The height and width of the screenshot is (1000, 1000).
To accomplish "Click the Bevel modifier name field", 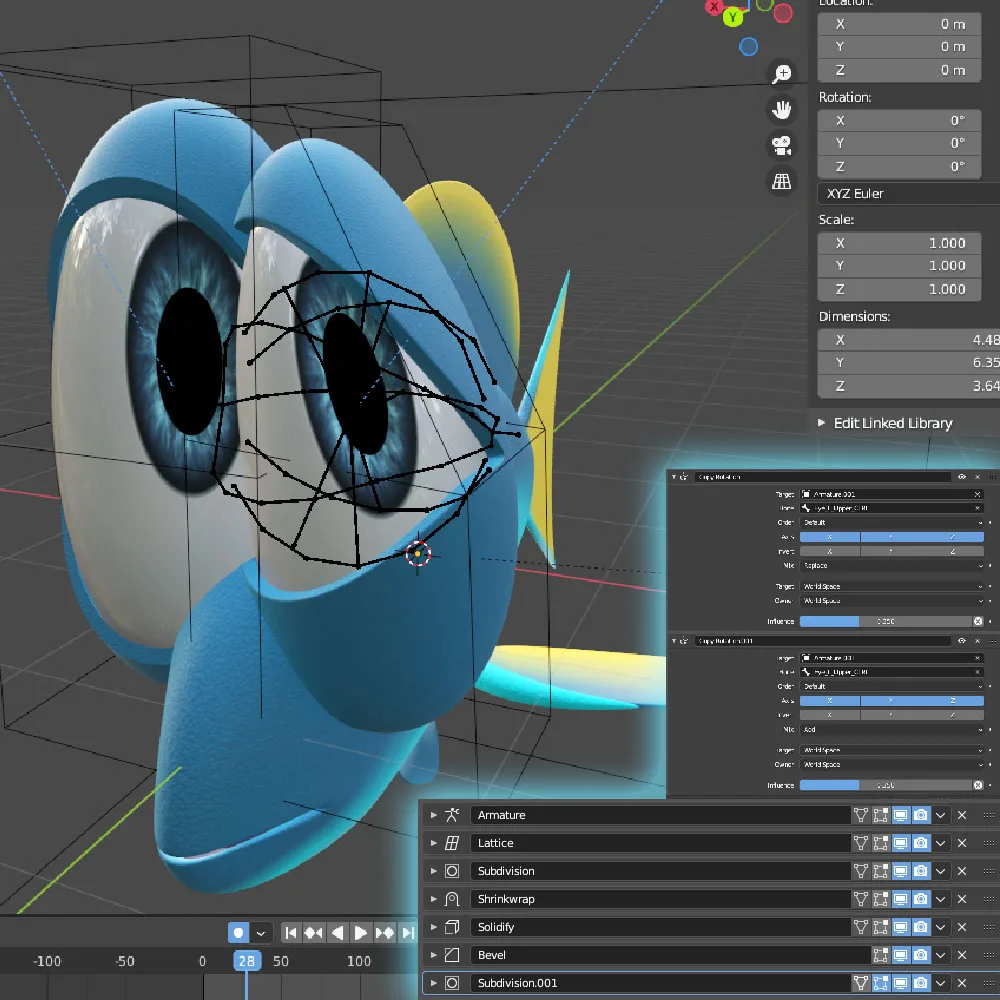I will (x=670, y=955).
